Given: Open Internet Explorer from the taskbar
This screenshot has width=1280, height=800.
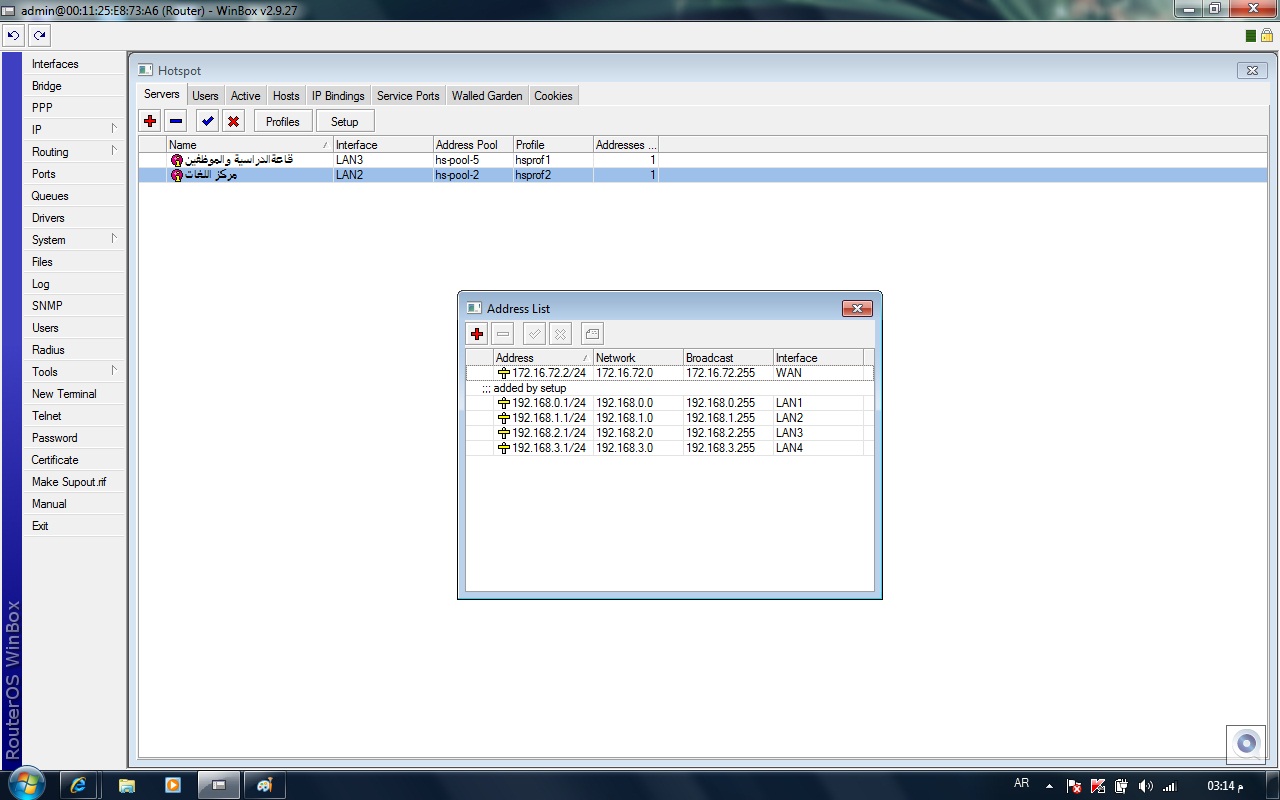Looking at the screenshot, I should point(78,785).
